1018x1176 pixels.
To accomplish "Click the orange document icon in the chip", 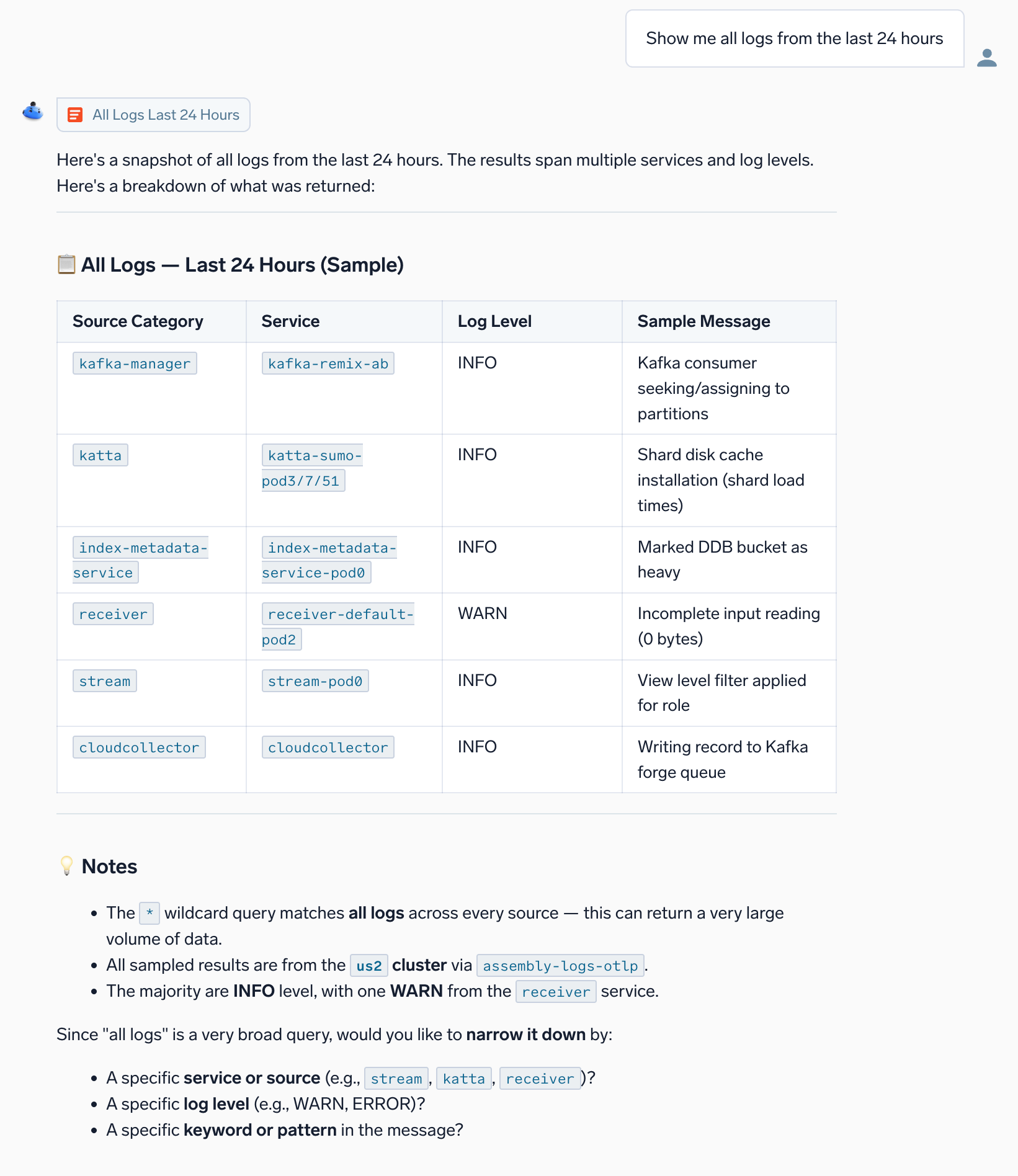I will (75, 115).
